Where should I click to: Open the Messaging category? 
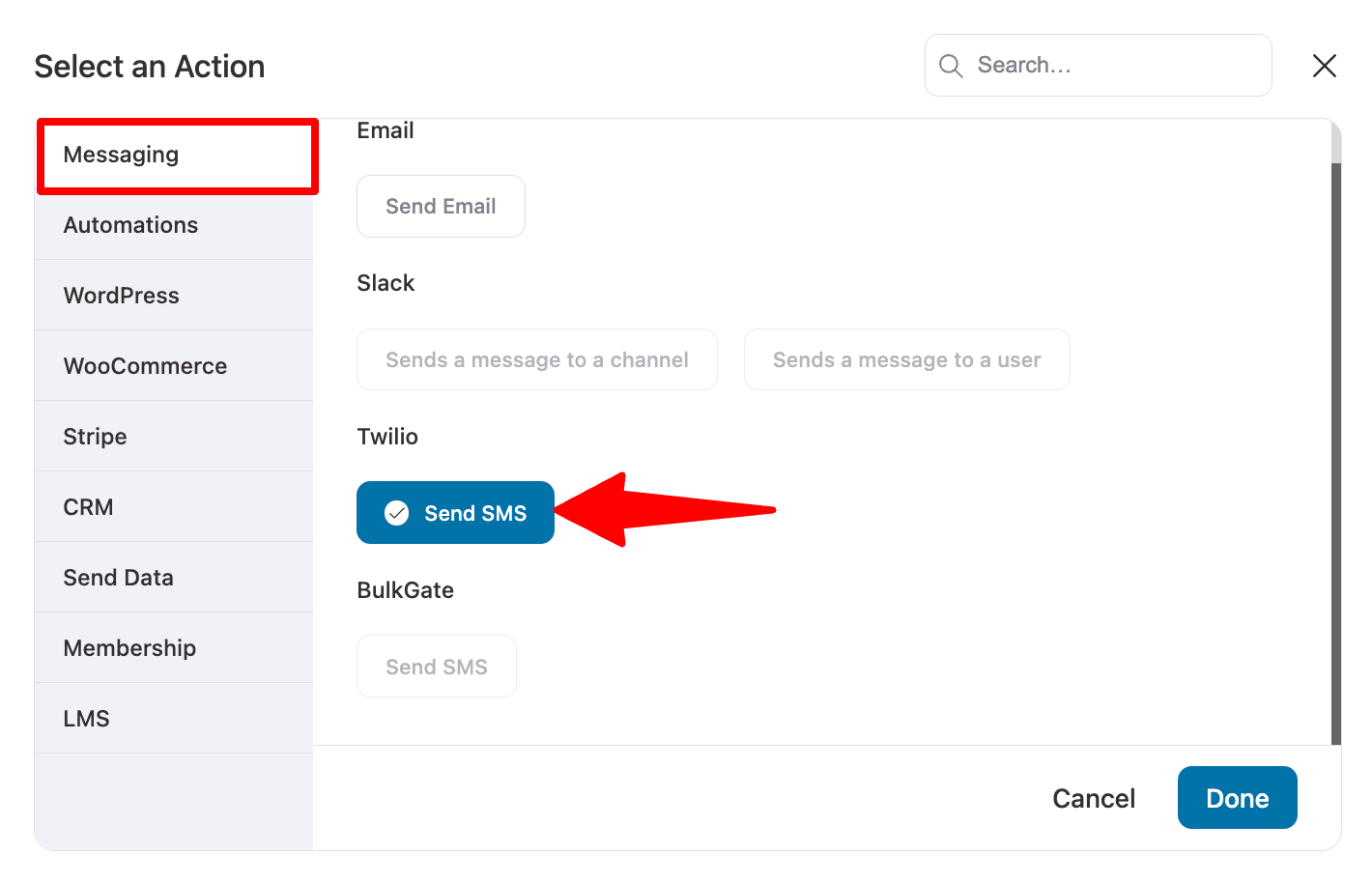pos(177,156)
